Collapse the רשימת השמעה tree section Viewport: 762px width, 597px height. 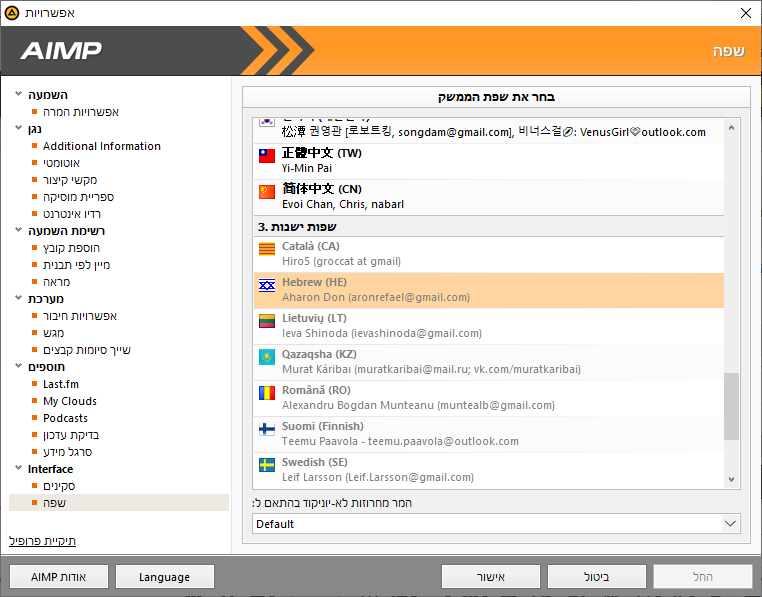pyautogui.click(x=18, y=229)
